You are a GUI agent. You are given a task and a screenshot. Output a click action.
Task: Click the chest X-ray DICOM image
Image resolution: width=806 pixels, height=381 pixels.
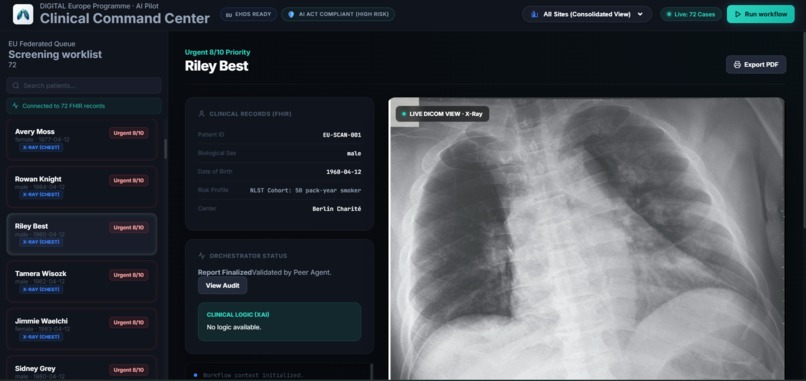pyautogui.click(x=587, y=239)
